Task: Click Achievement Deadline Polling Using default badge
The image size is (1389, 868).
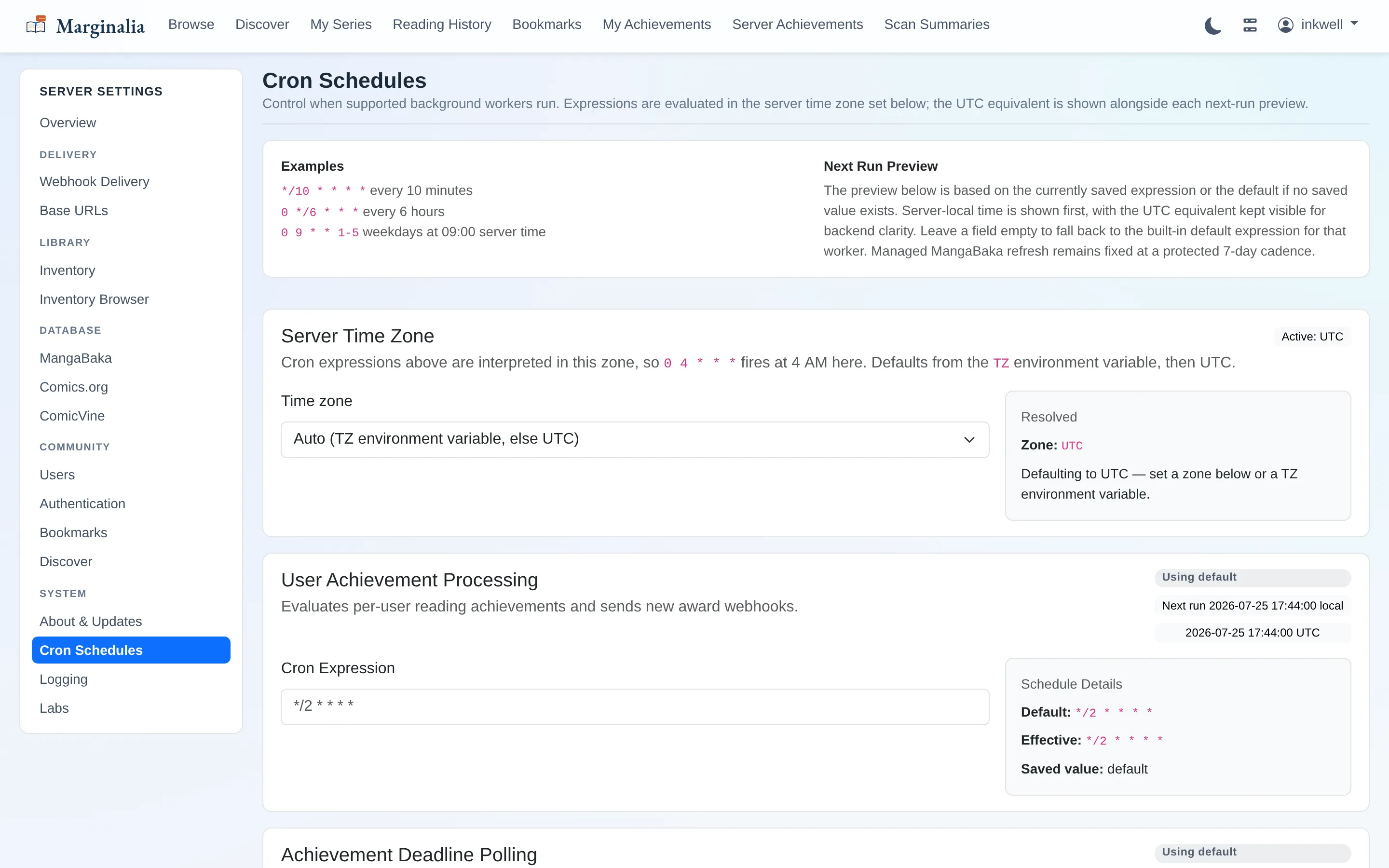Action: pos(1253,853)
